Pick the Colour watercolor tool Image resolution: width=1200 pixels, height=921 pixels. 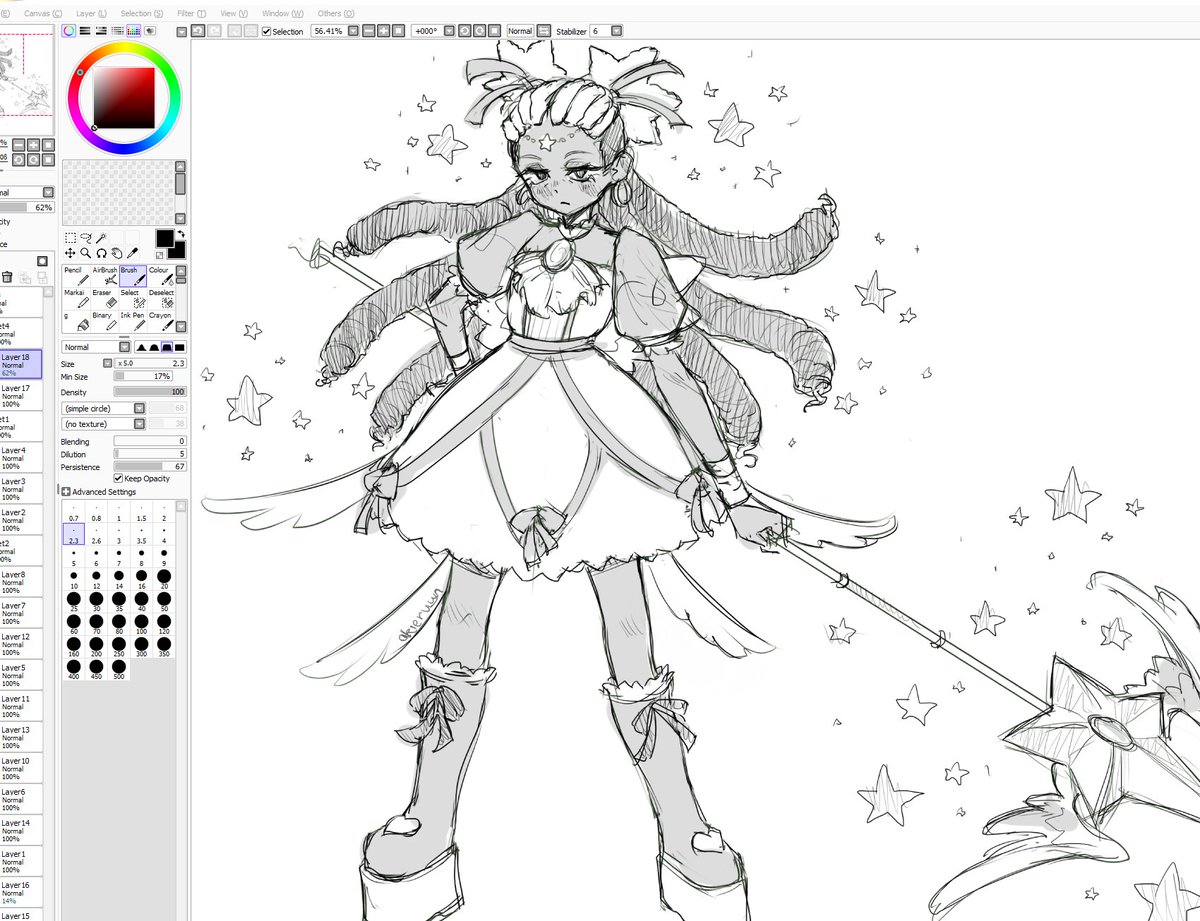(162, 276)
